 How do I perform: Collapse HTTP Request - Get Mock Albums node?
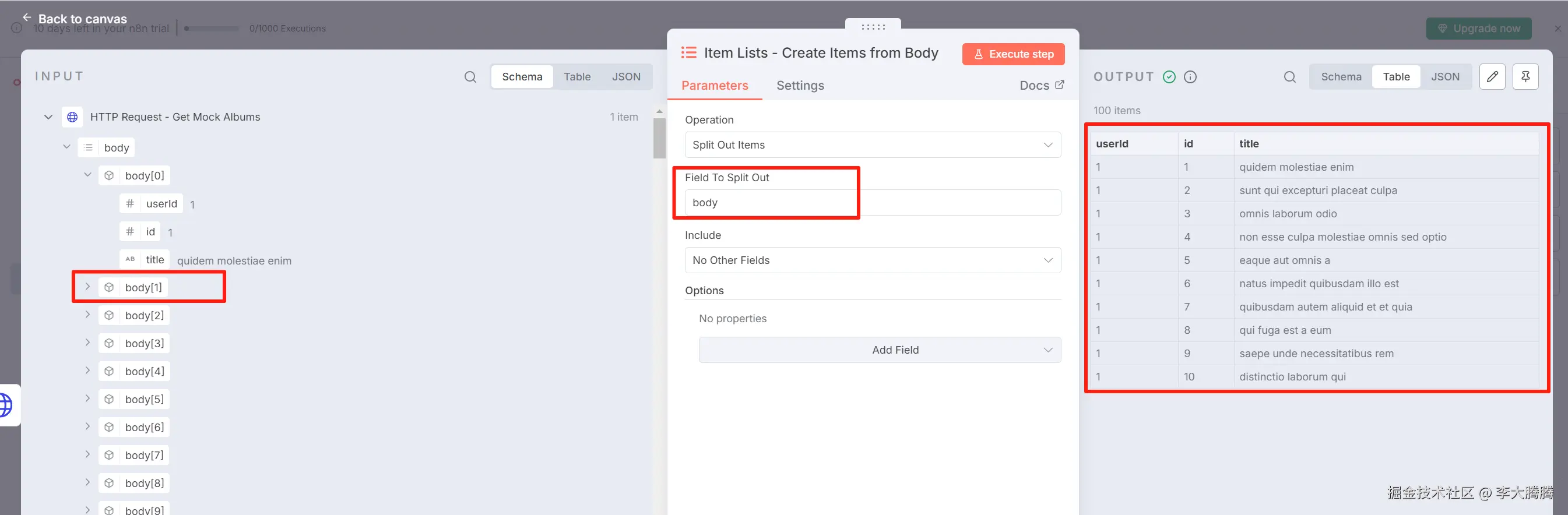pyautogui.click(x=48, y=117)
